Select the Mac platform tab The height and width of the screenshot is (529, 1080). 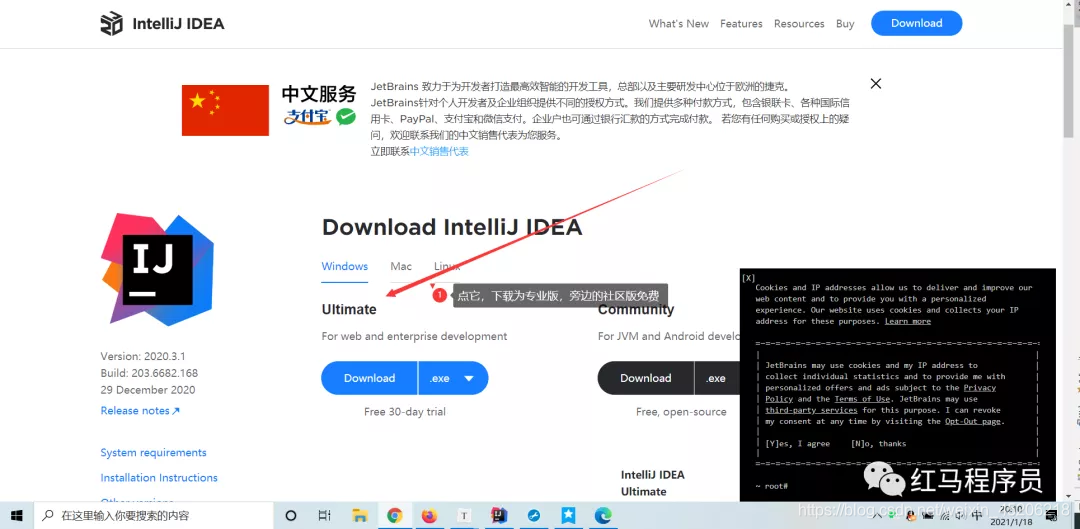(x=401, y=267)
